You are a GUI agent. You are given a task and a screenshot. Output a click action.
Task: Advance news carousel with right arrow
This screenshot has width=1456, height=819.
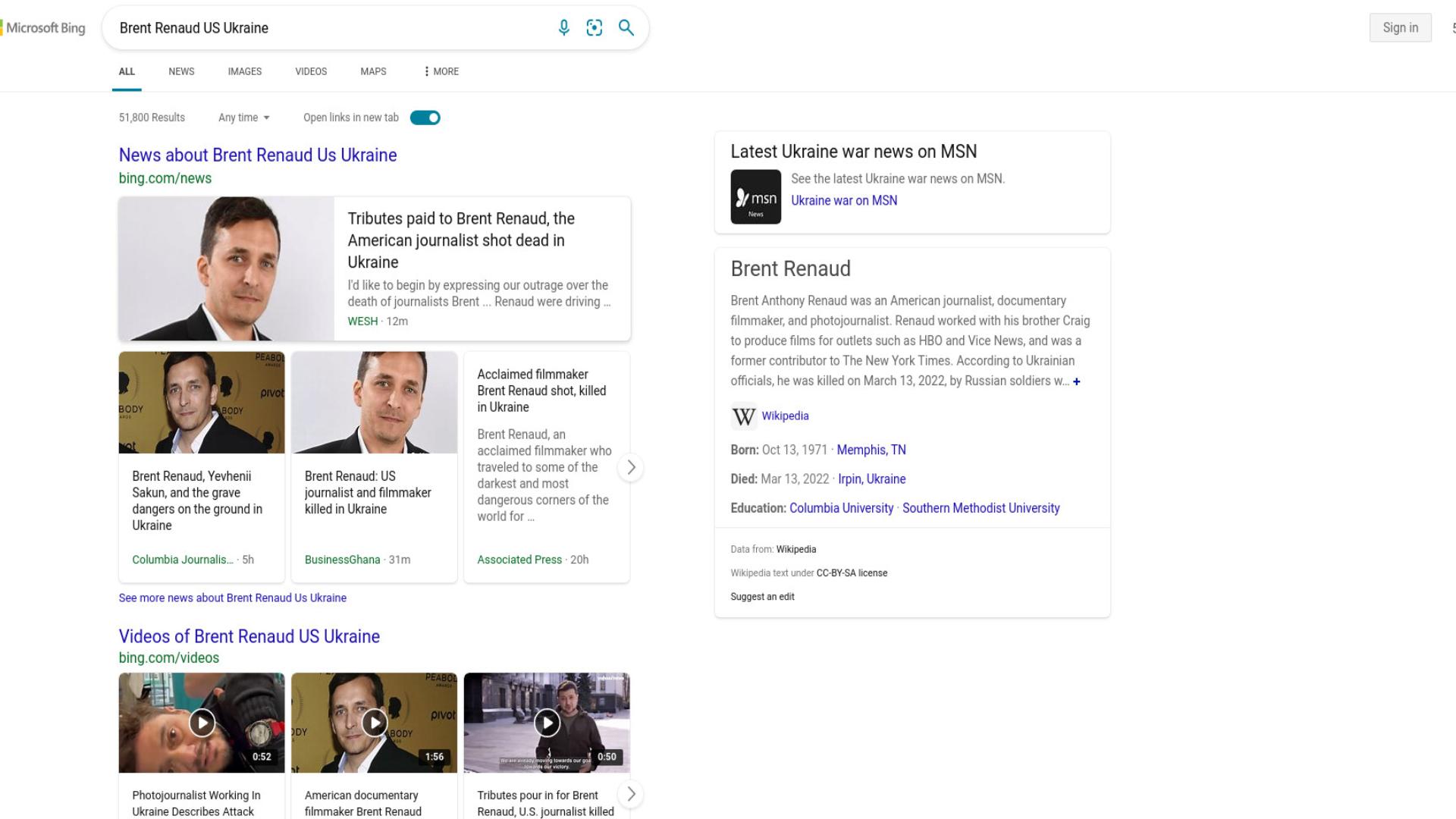(631, 467)
